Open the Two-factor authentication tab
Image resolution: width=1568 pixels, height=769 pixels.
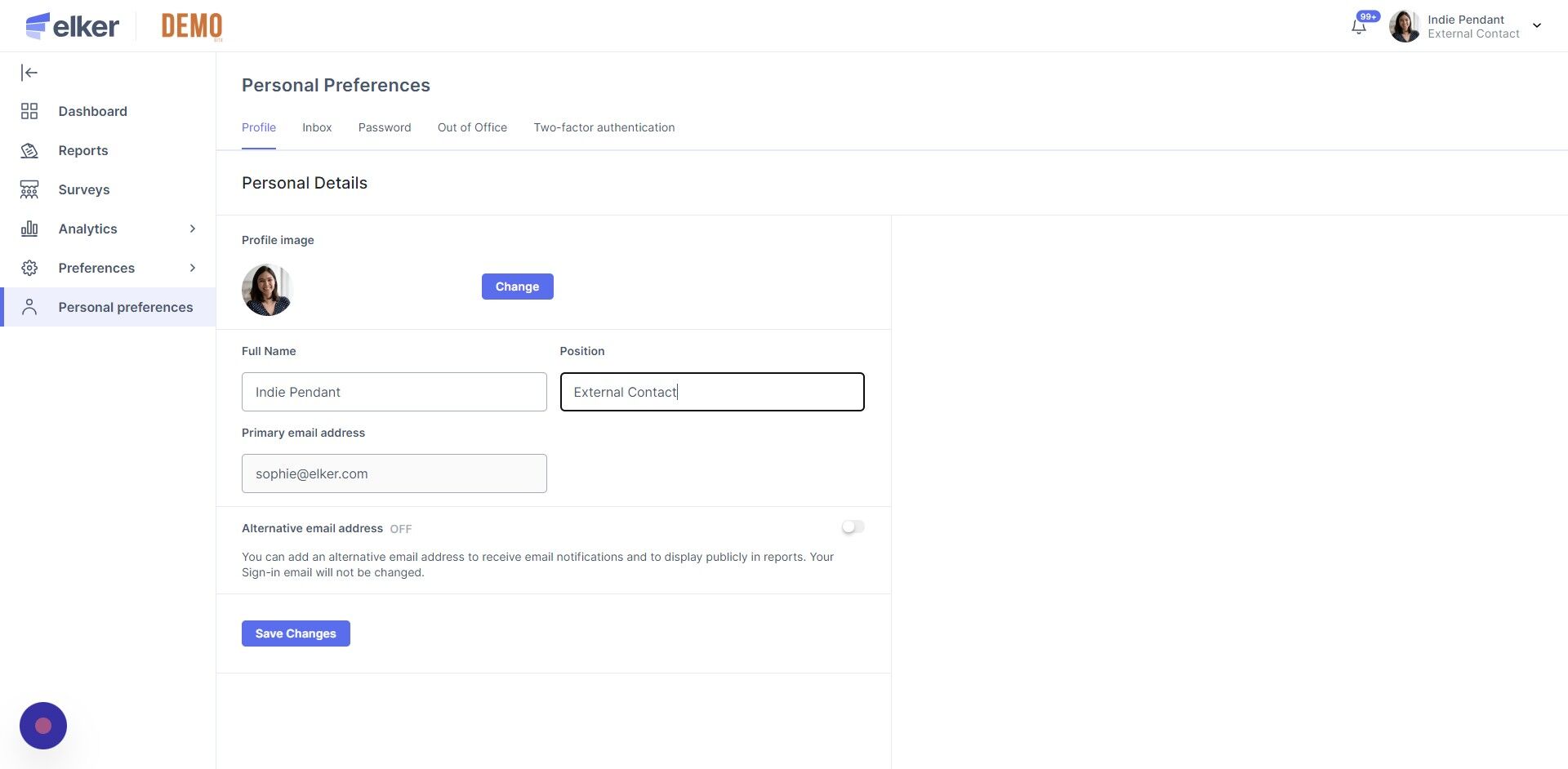click(604, 127)
